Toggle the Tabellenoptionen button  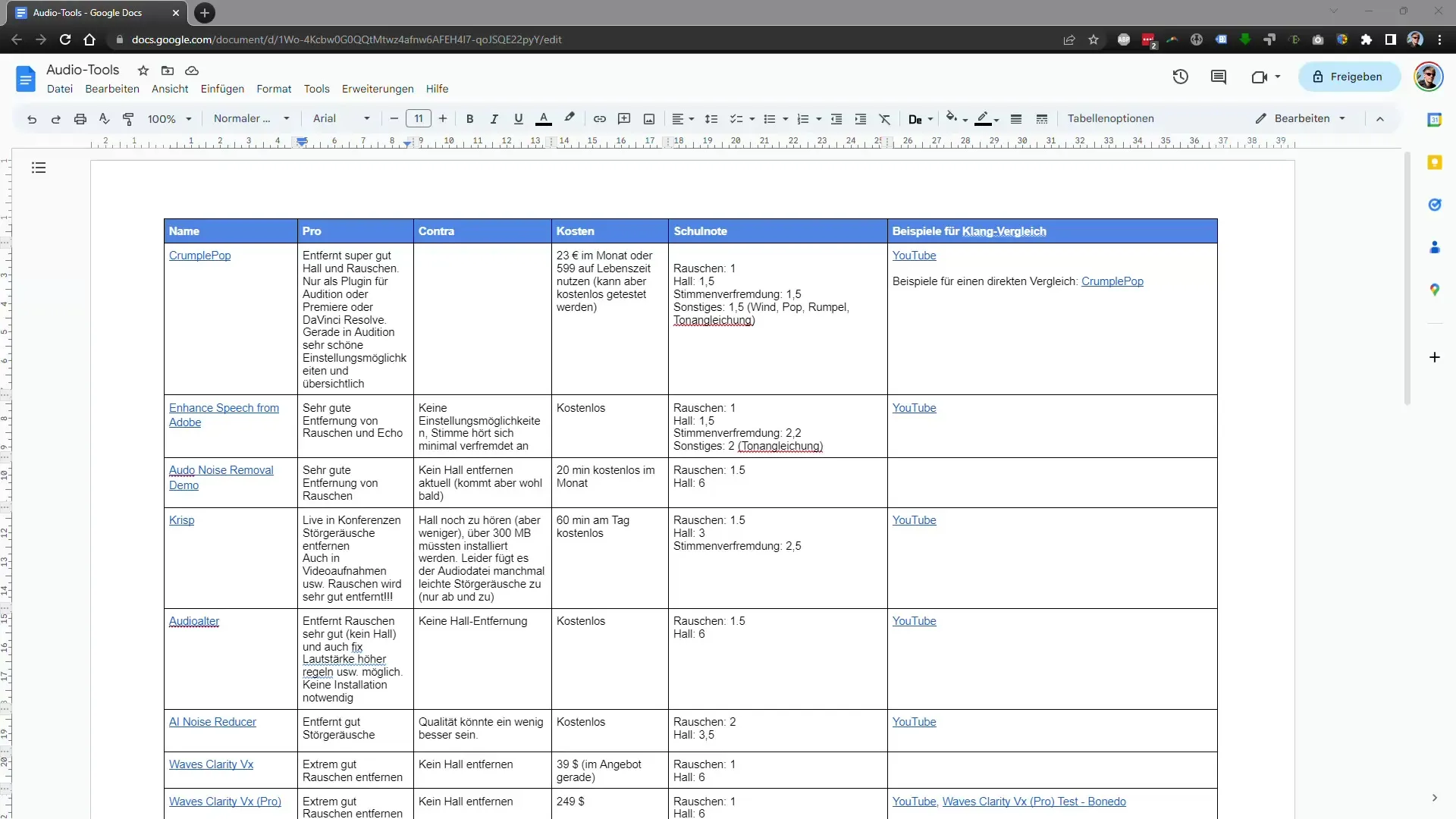tap(1115, 118)
